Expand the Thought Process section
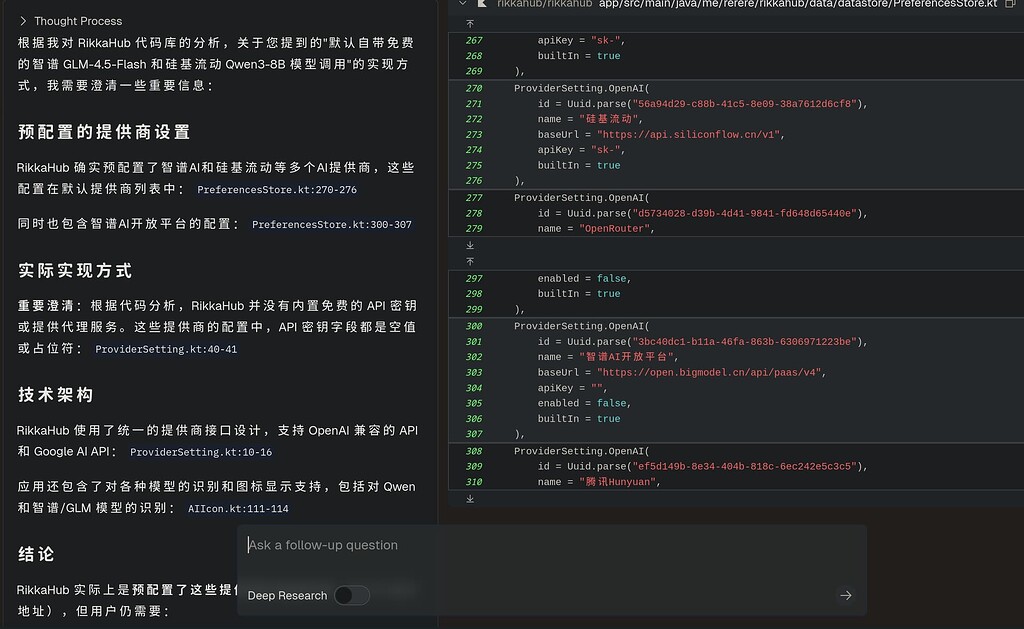The image size is (1024, 629). [x=24, y=21]
